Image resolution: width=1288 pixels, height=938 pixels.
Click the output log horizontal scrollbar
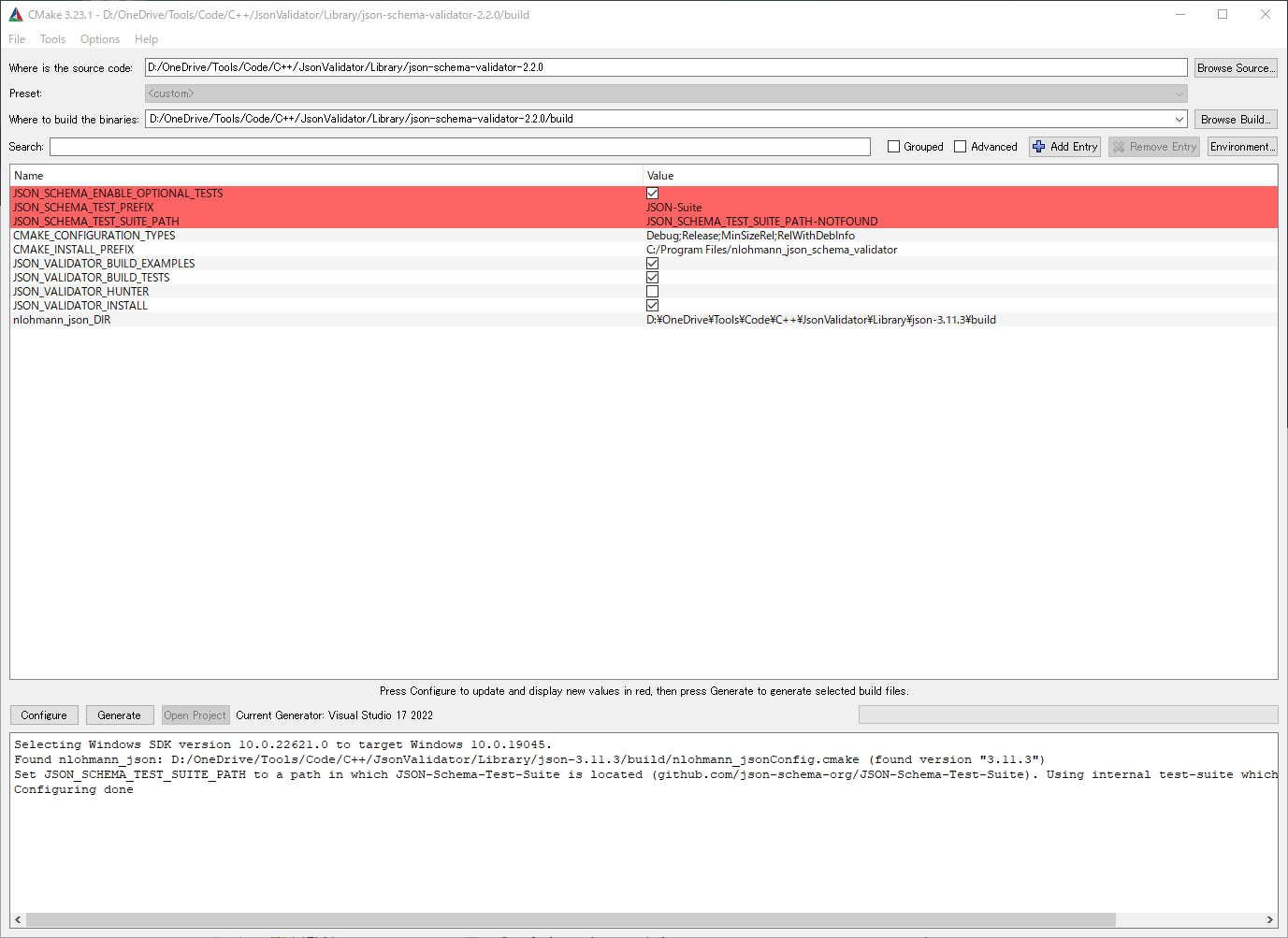tap(571, 919)
